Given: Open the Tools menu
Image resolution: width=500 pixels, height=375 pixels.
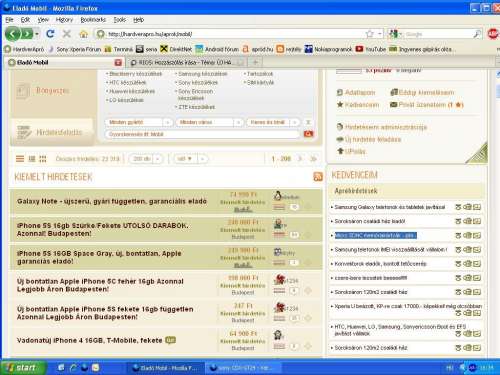Looking at the screenshot, I should 120,20.
